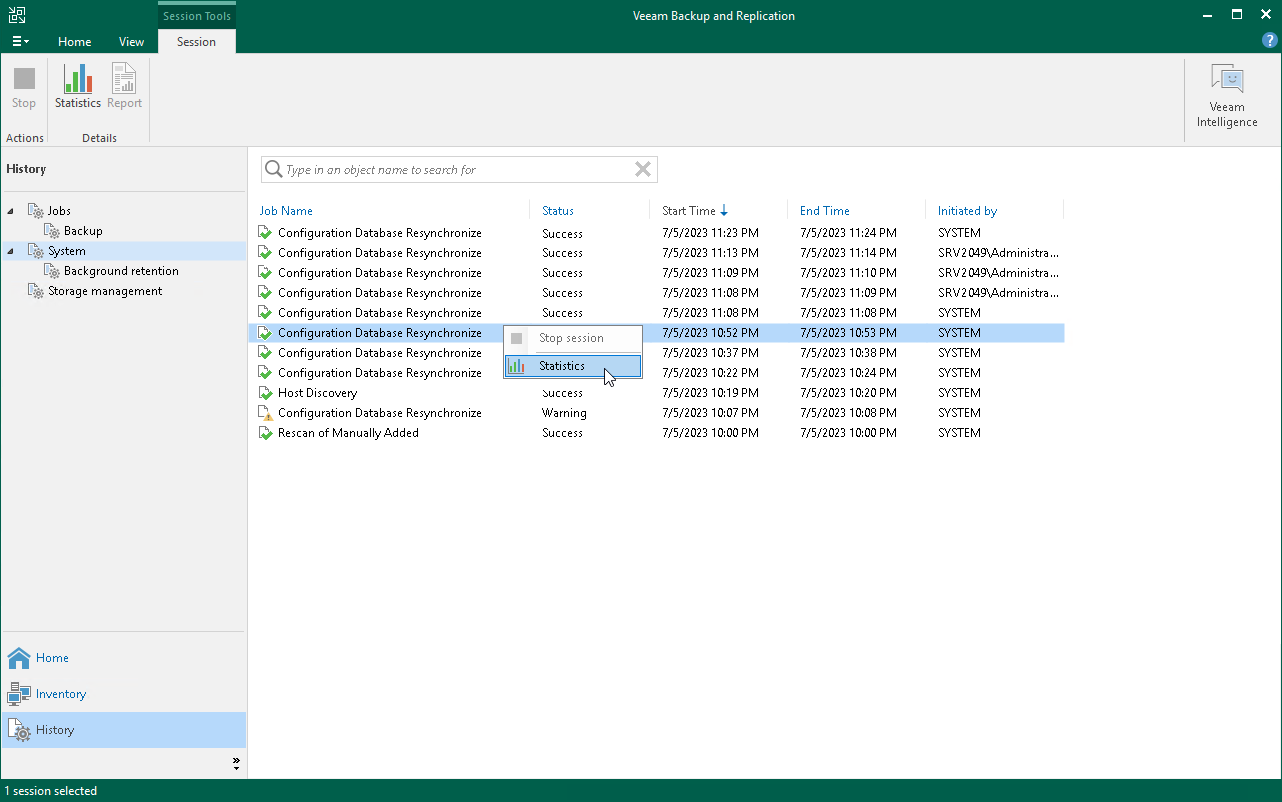This screenshot has height=802, width=1282.
Task: Click the Report button in the ribbon
Action: pos(125,87)
